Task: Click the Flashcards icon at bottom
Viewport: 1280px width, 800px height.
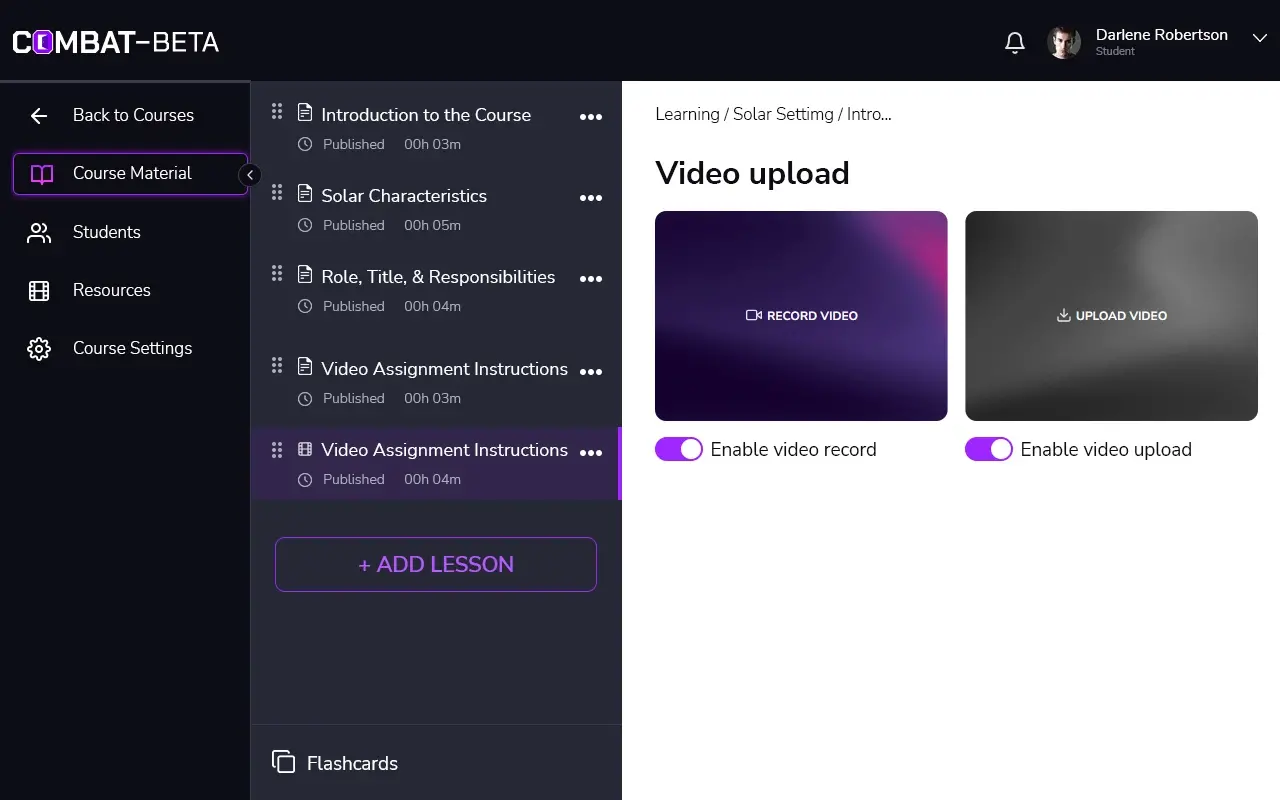Action: click(x=283, y=762)
